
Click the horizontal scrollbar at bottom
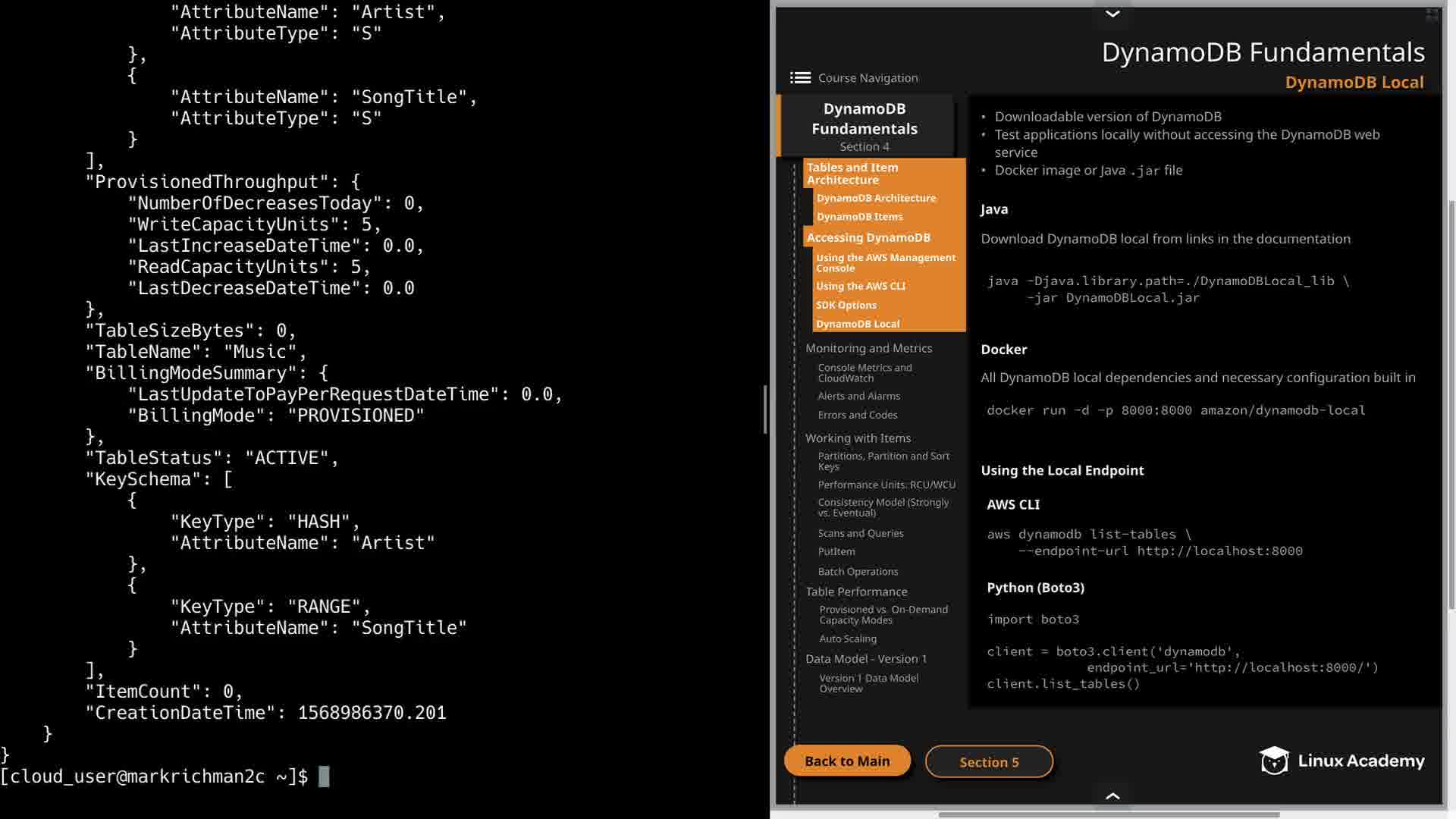click(x=1109, y=814)
